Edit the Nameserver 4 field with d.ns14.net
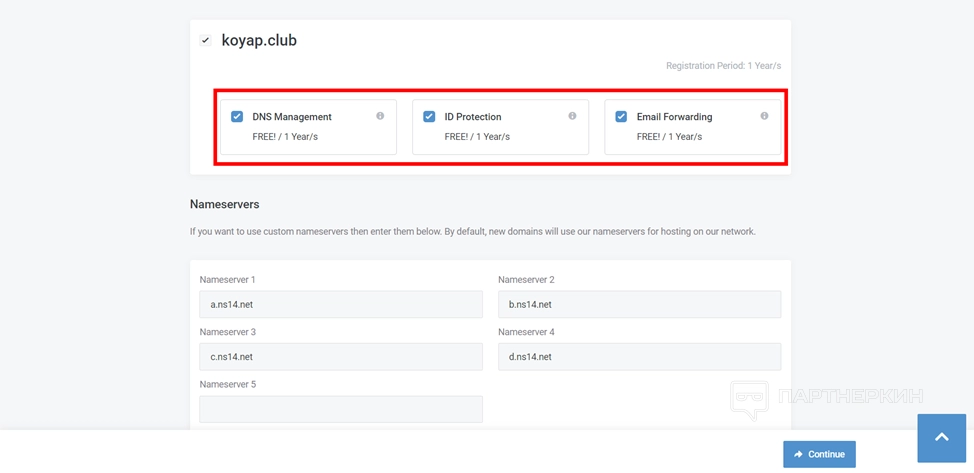The width and height of the screenshot is (974, 473). 639,357
